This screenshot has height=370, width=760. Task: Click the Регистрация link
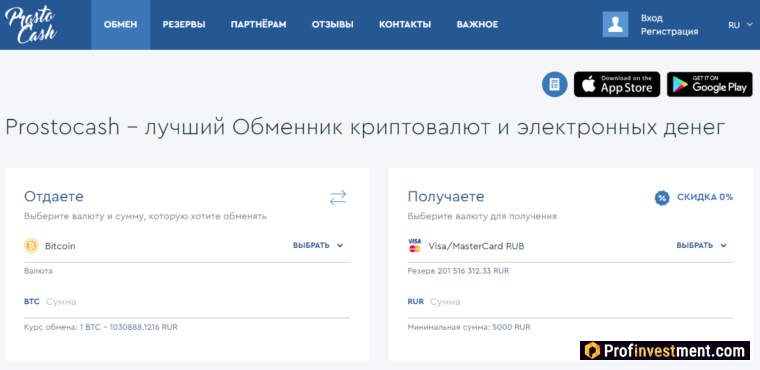pos(669,32)
